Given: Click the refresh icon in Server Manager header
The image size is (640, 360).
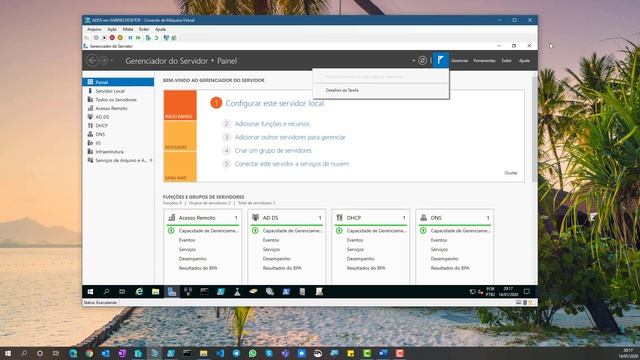Looking at the screenshot, I should pyautogui.click(x=422, y=60).
